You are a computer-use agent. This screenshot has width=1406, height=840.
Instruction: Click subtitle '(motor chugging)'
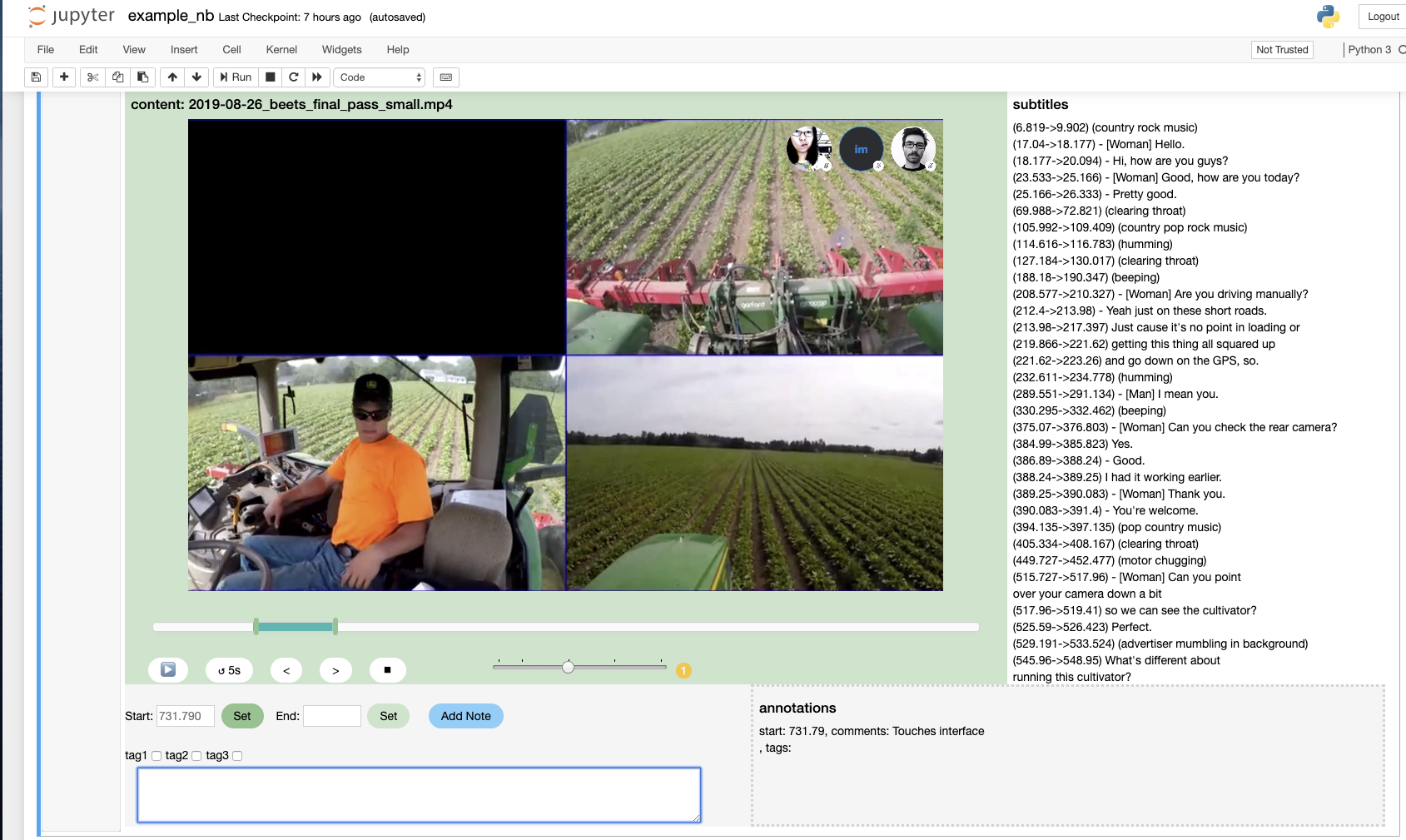(x=1109, y=560)
